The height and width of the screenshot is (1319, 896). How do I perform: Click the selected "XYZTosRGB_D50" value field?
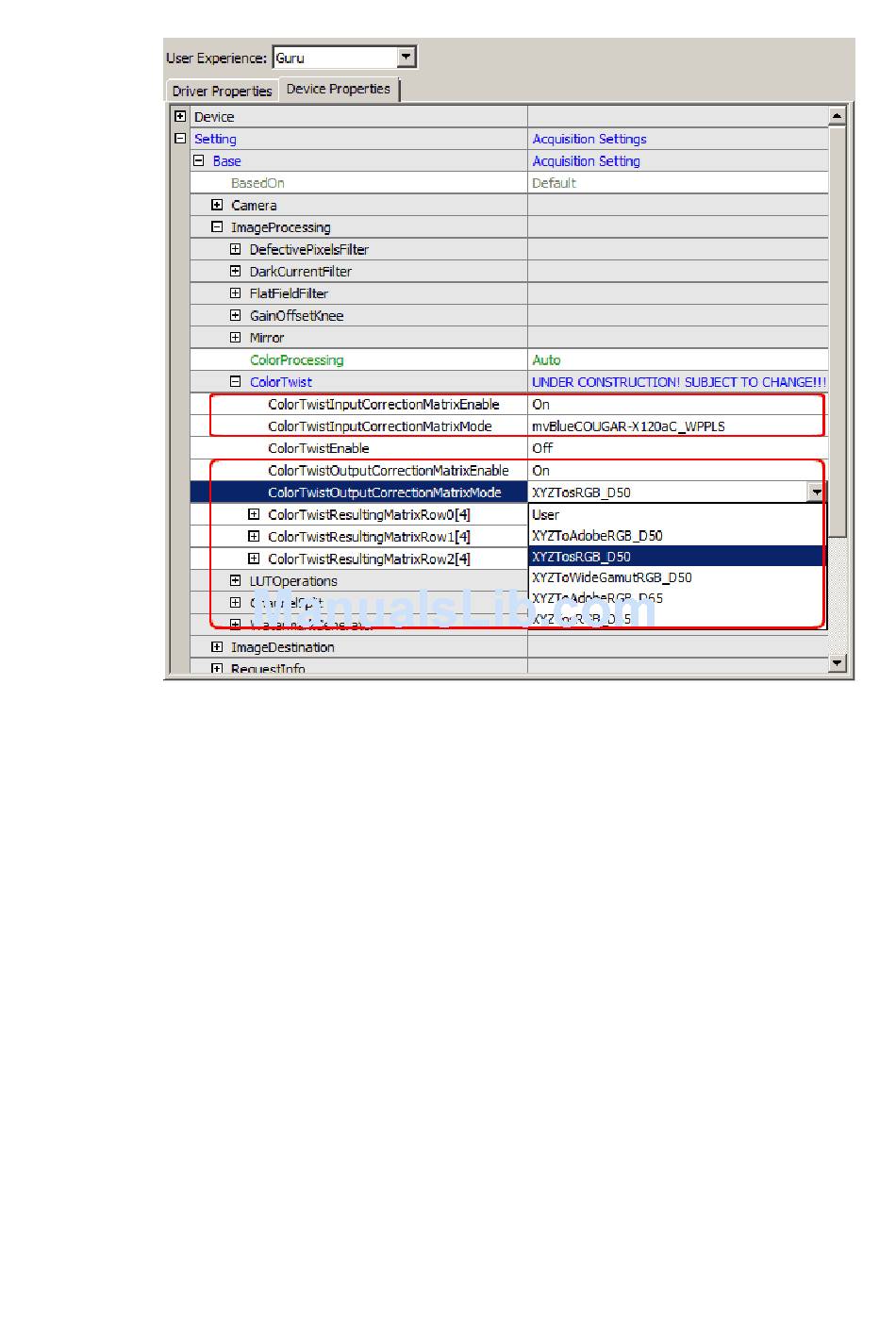668,493
